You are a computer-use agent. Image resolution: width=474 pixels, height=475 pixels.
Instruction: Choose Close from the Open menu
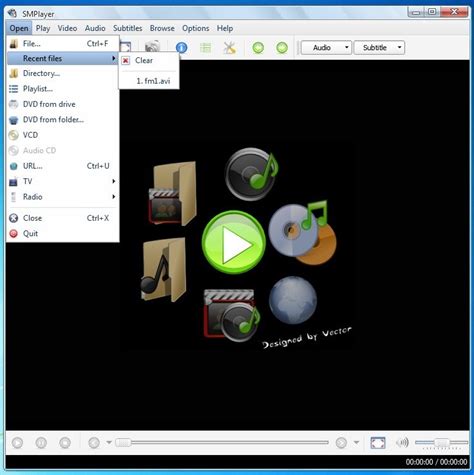[63, 218]
